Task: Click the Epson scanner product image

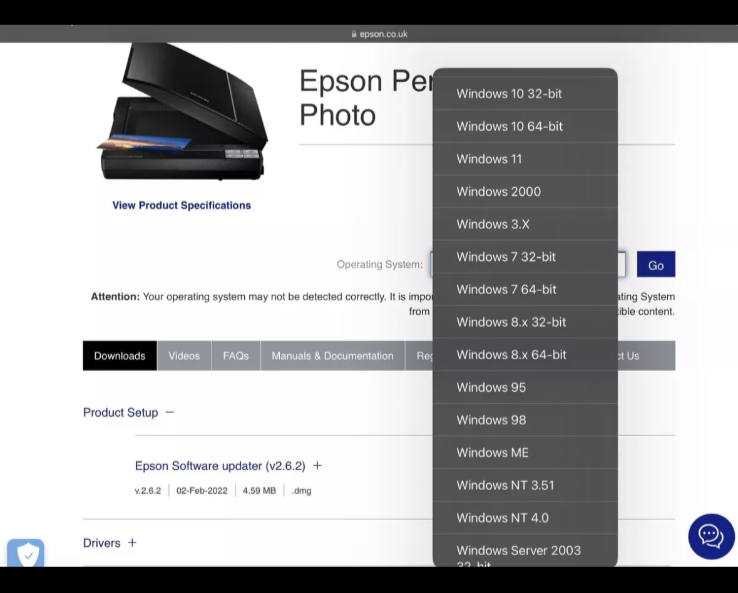Action: point(181,112)
